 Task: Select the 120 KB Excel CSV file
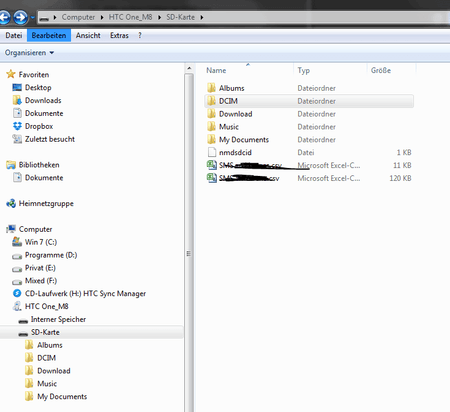[x=309, y=178]
